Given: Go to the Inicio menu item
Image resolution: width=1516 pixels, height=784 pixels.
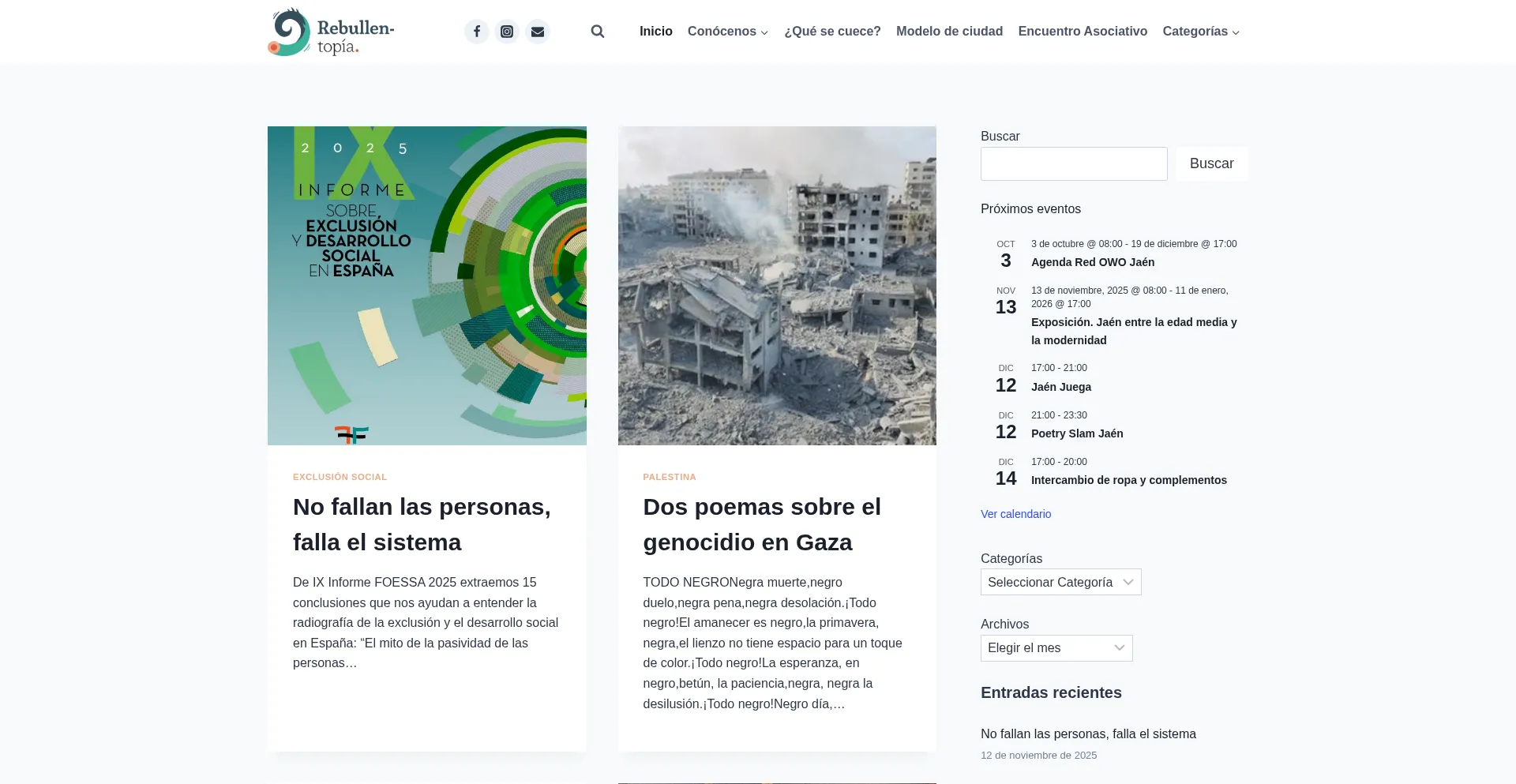Looking at the screenshot, I should pyautogui.click(x=655, y=32).
